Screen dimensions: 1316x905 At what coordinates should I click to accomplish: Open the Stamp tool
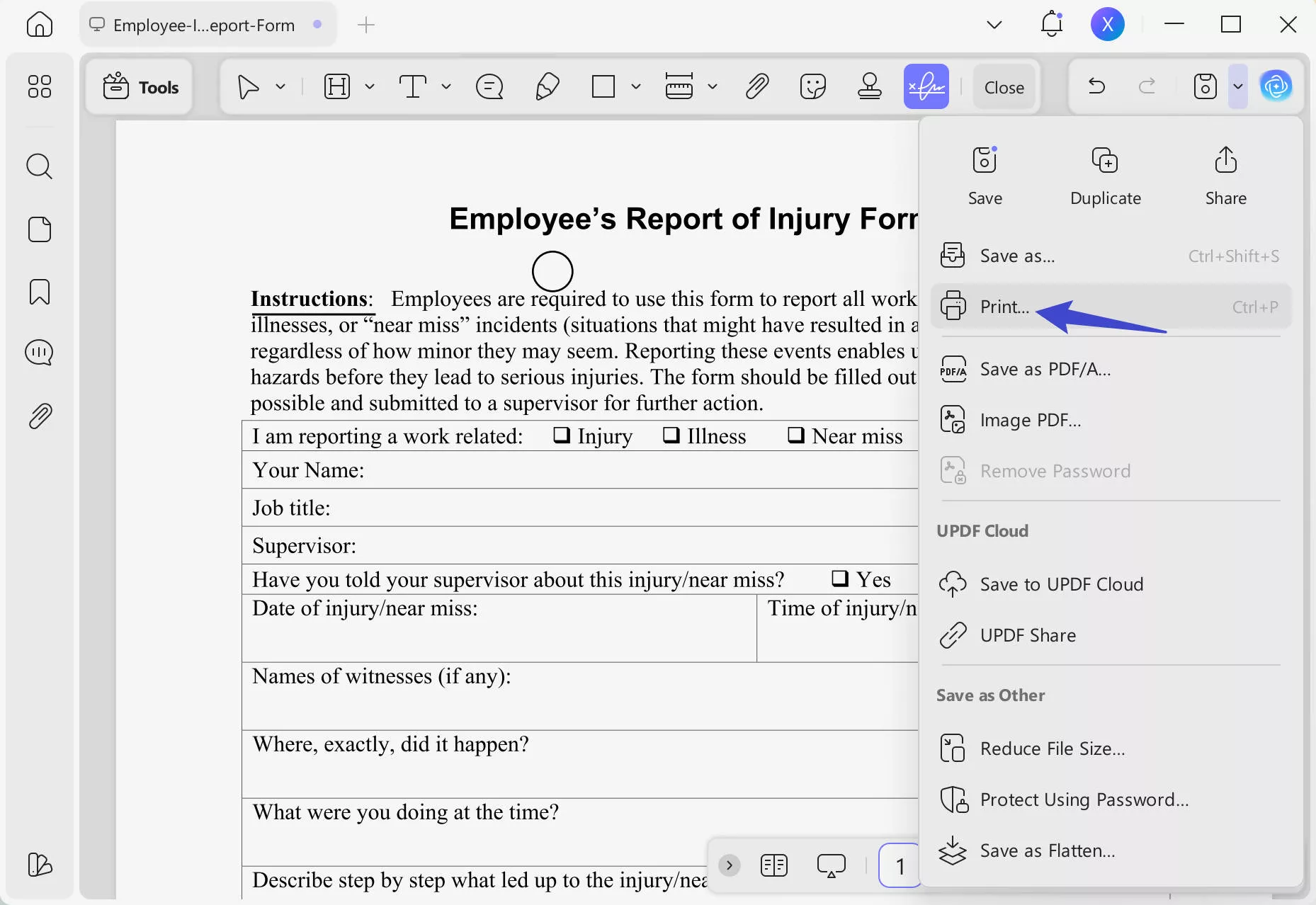(x=870, y=86)
